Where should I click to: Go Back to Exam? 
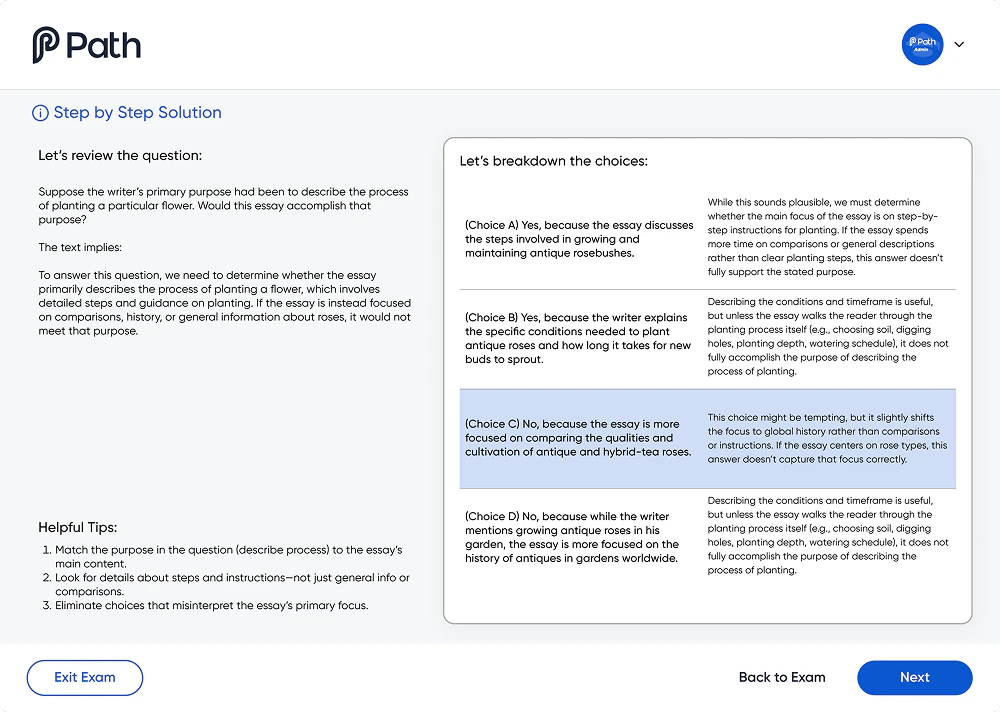point(782,677)
